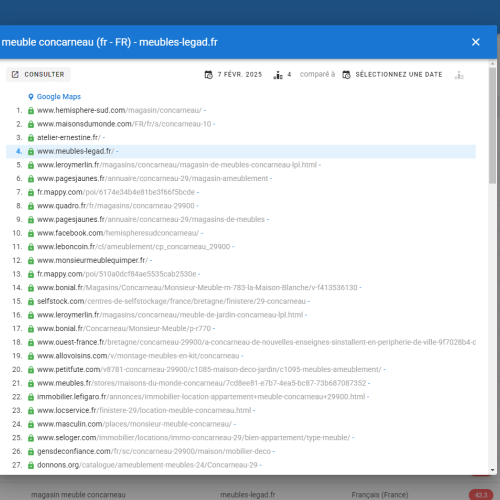Click the CONSULTER open-in-new icon

click(15, 74)
